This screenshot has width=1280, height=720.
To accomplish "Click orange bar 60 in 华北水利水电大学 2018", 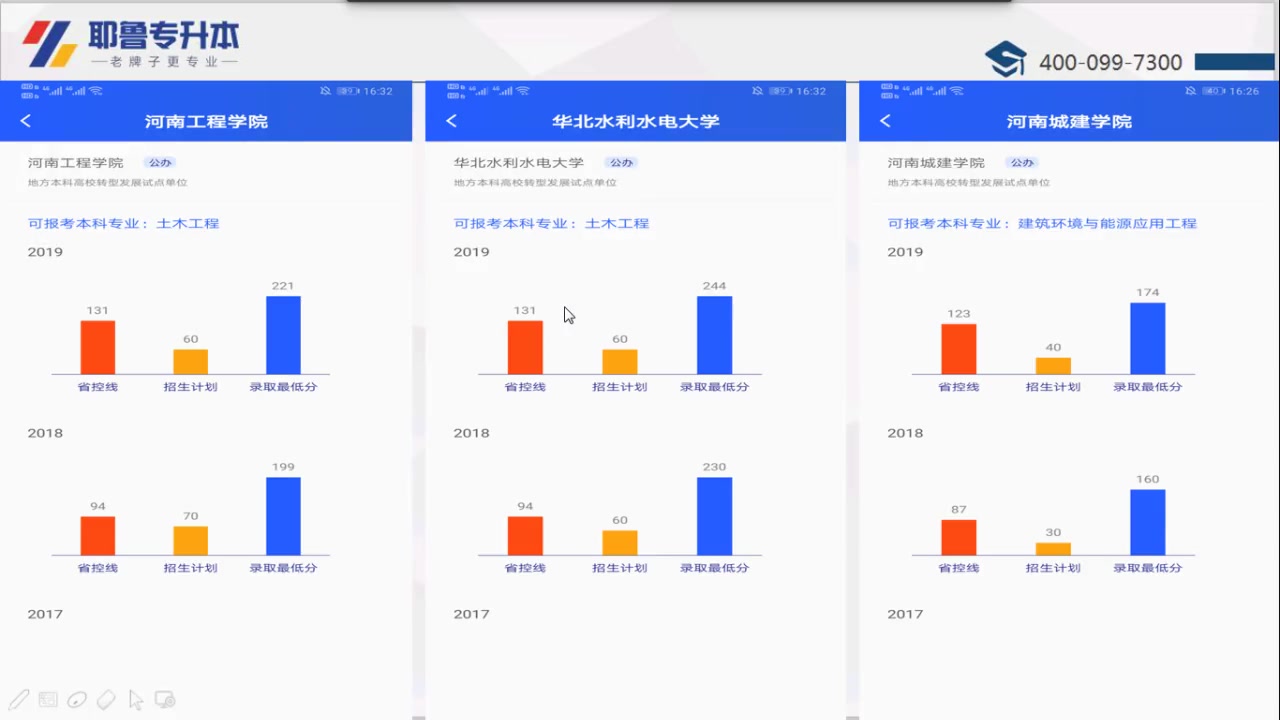I will (619, 543).
